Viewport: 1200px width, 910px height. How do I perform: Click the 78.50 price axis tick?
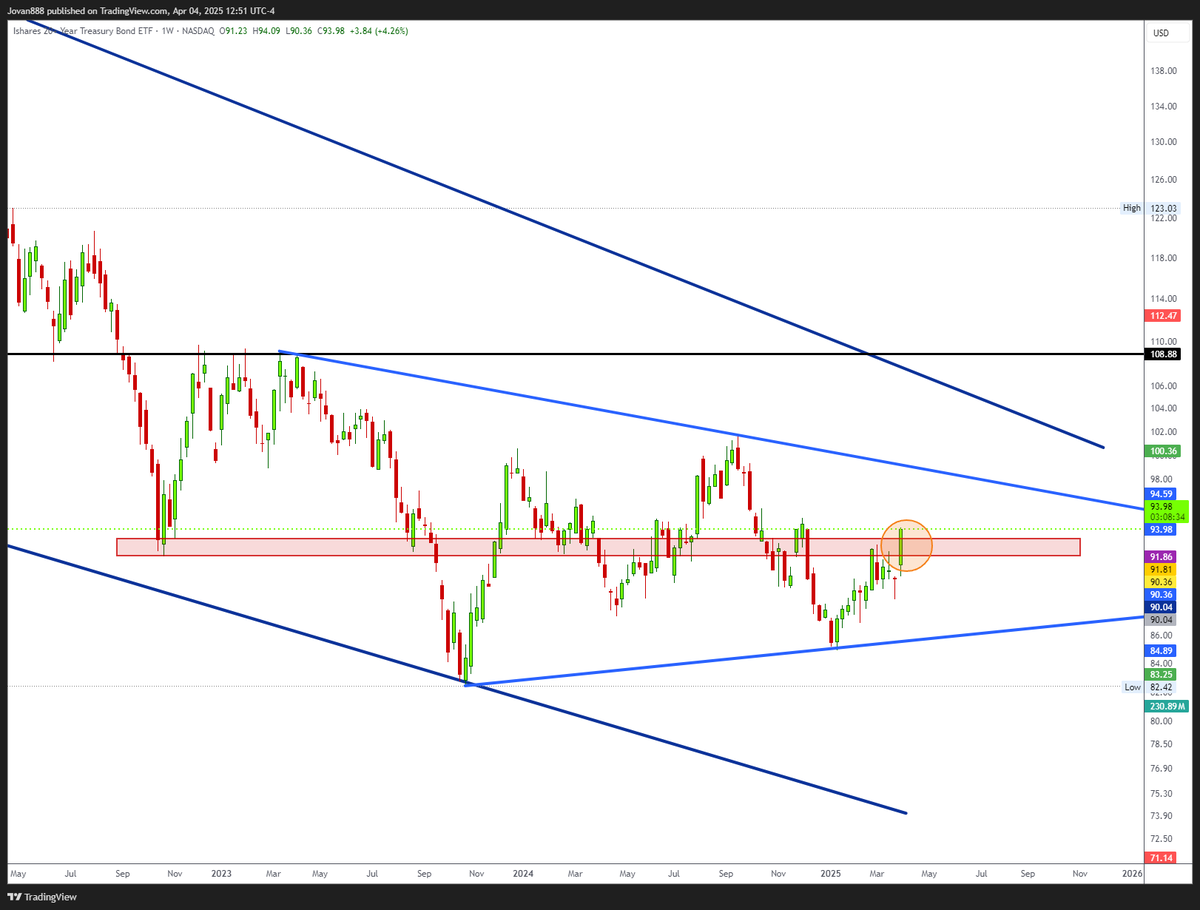point(1162,743)
